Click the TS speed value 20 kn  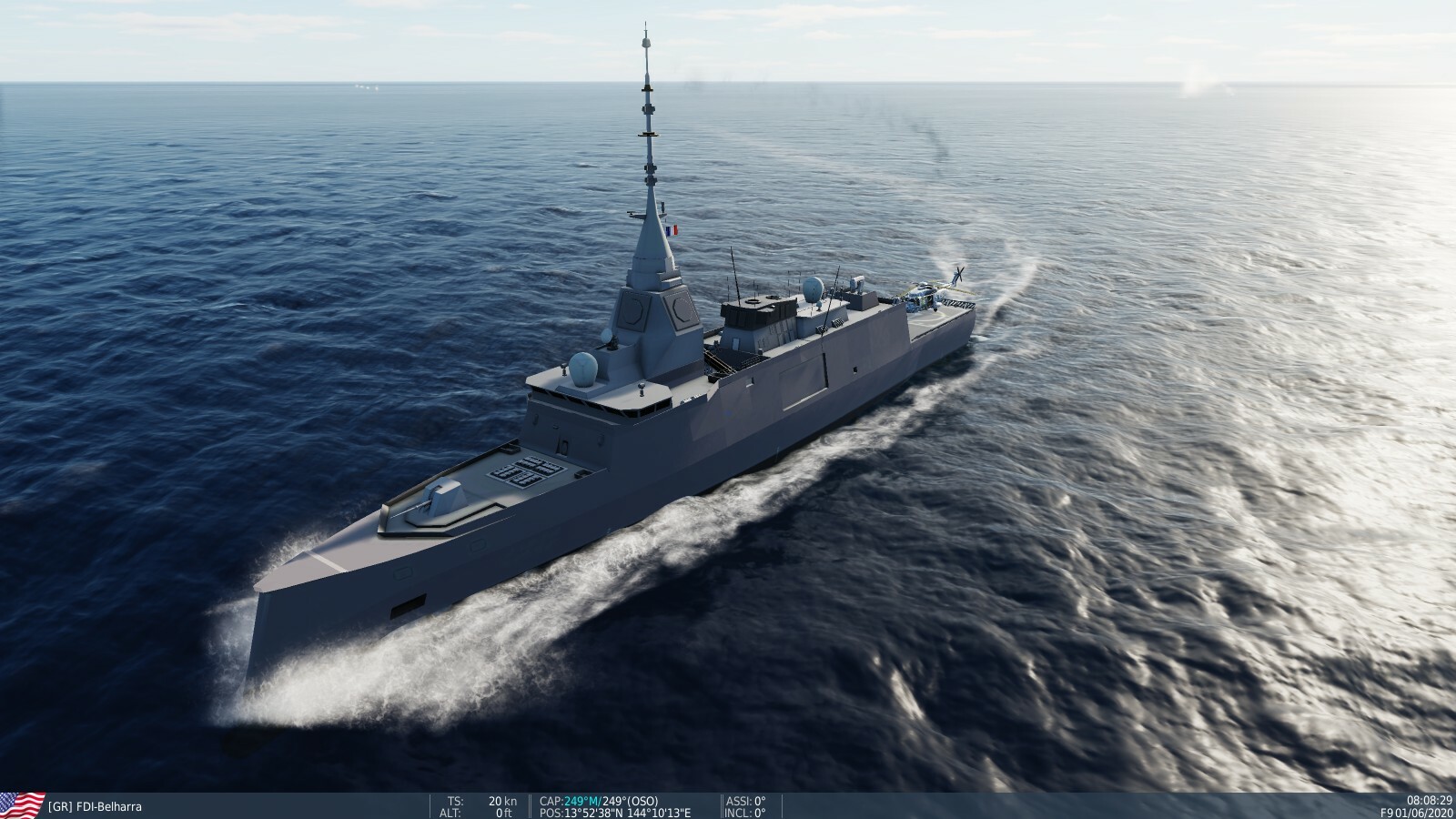503,801
